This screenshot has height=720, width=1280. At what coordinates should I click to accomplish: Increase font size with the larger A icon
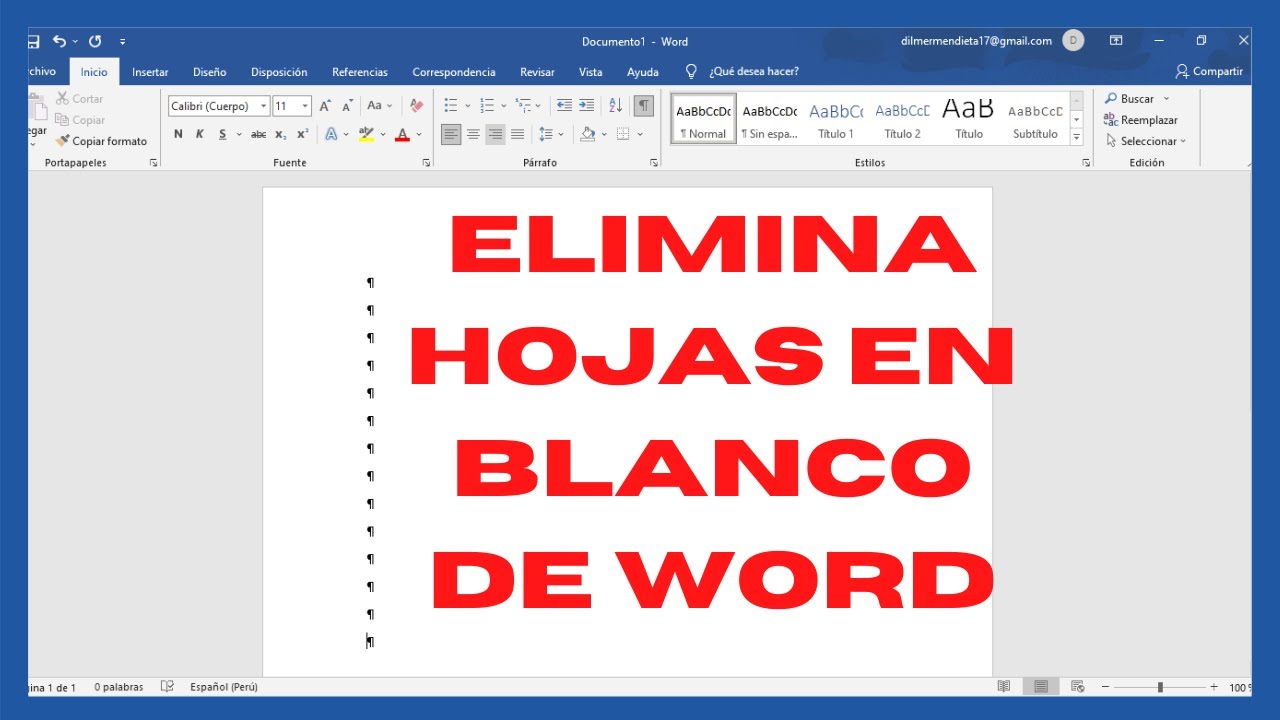[x=325, y=105]
